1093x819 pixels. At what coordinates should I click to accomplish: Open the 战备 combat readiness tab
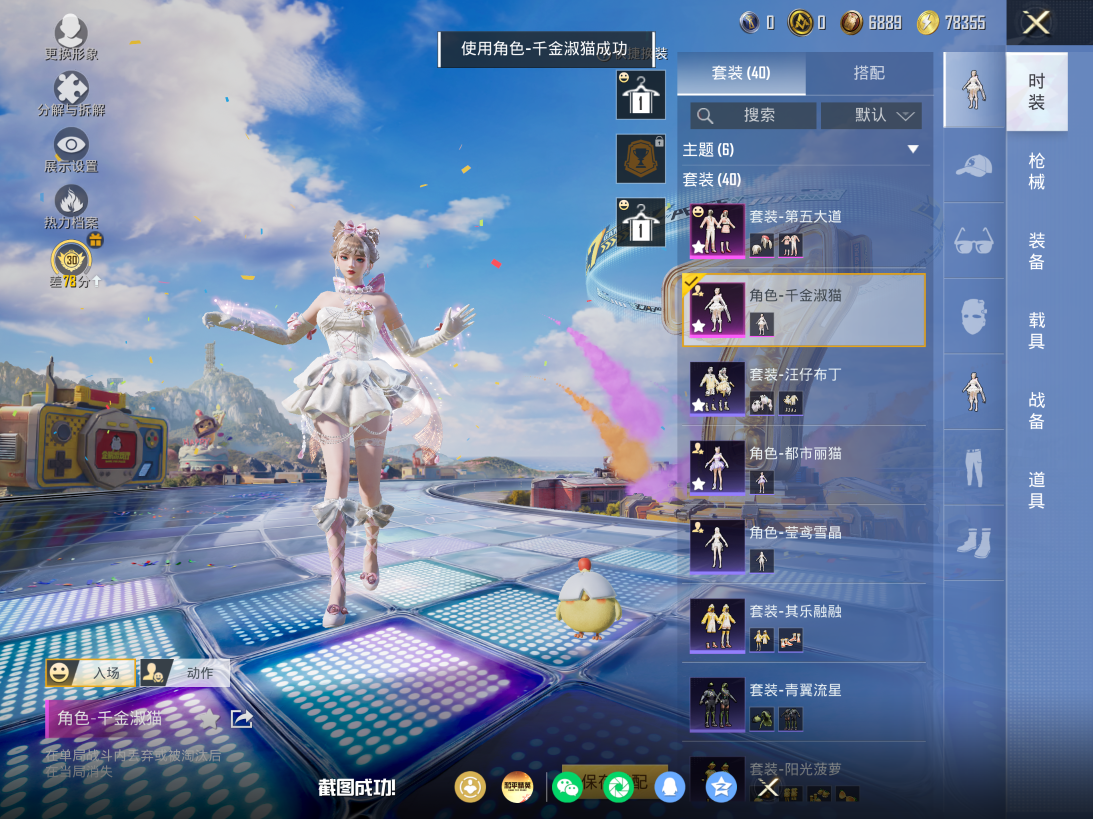click(1037, 411)
